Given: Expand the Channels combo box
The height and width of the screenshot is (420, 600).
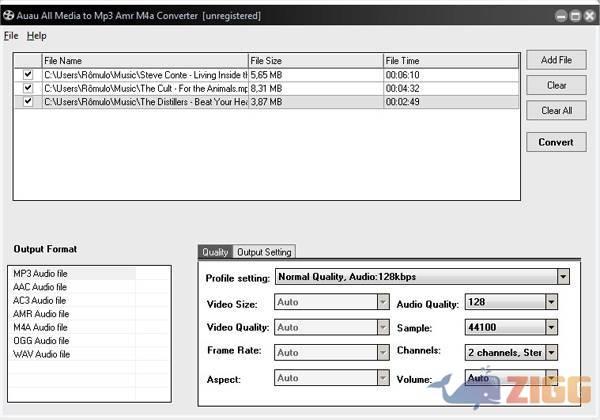Looking at the screenshot, I should (551, 352).
